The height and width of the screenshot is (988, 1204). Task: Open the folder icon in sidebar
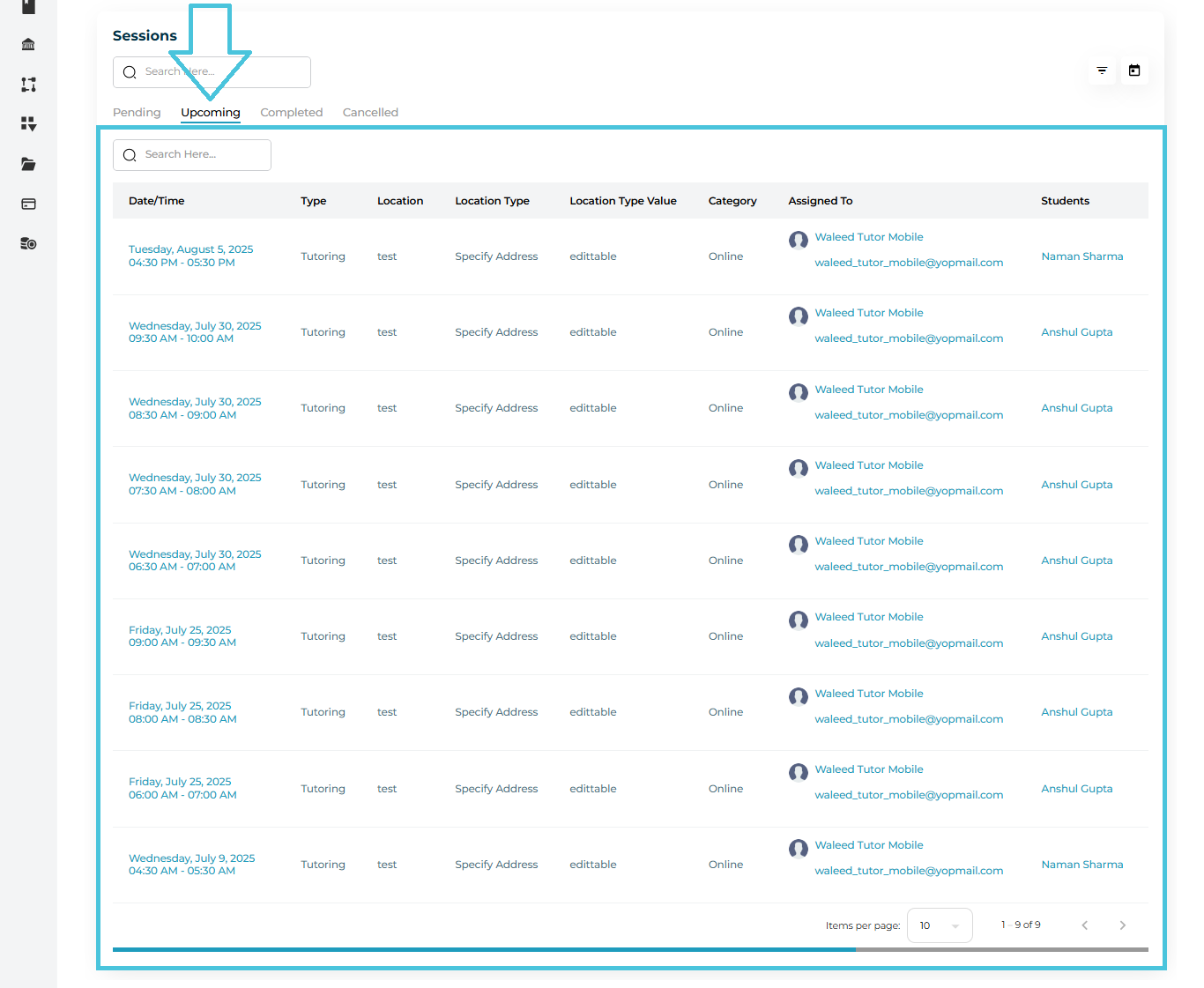click(28, 164)
